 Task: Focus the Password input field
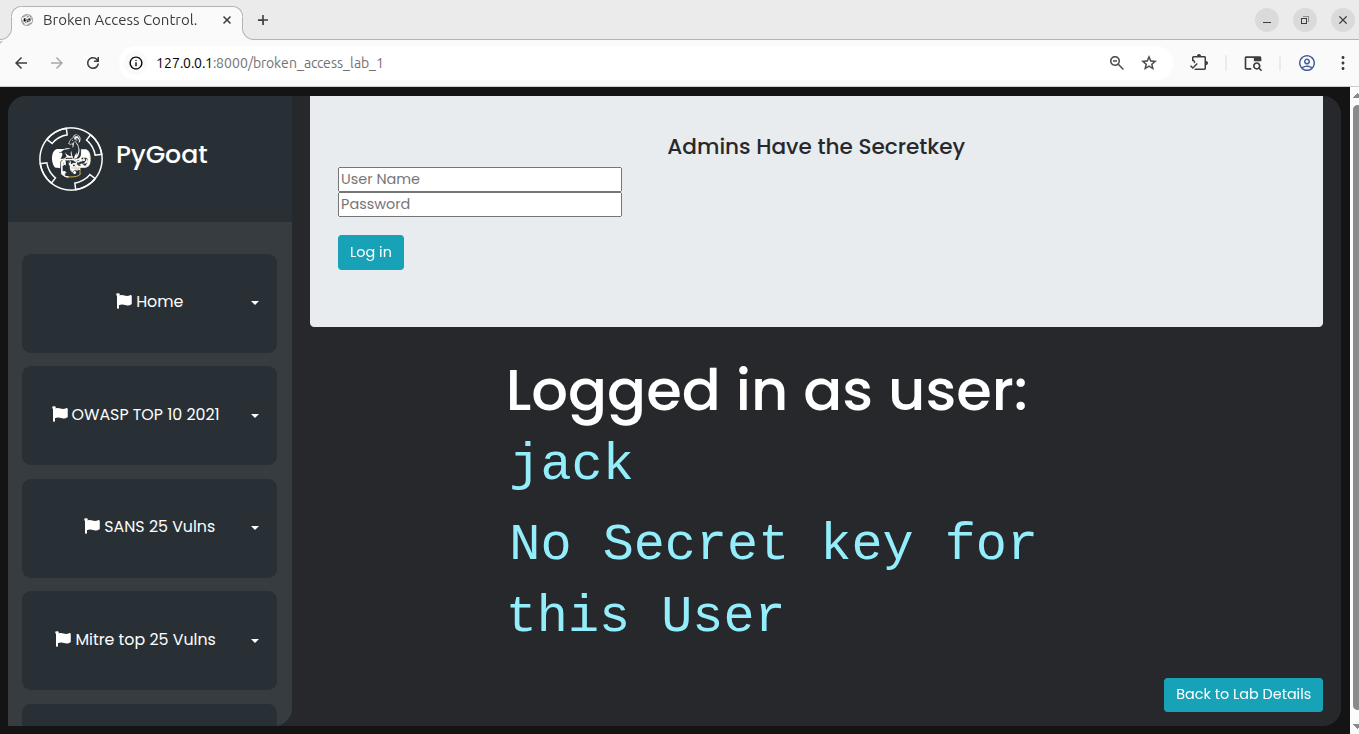point(480,205)
